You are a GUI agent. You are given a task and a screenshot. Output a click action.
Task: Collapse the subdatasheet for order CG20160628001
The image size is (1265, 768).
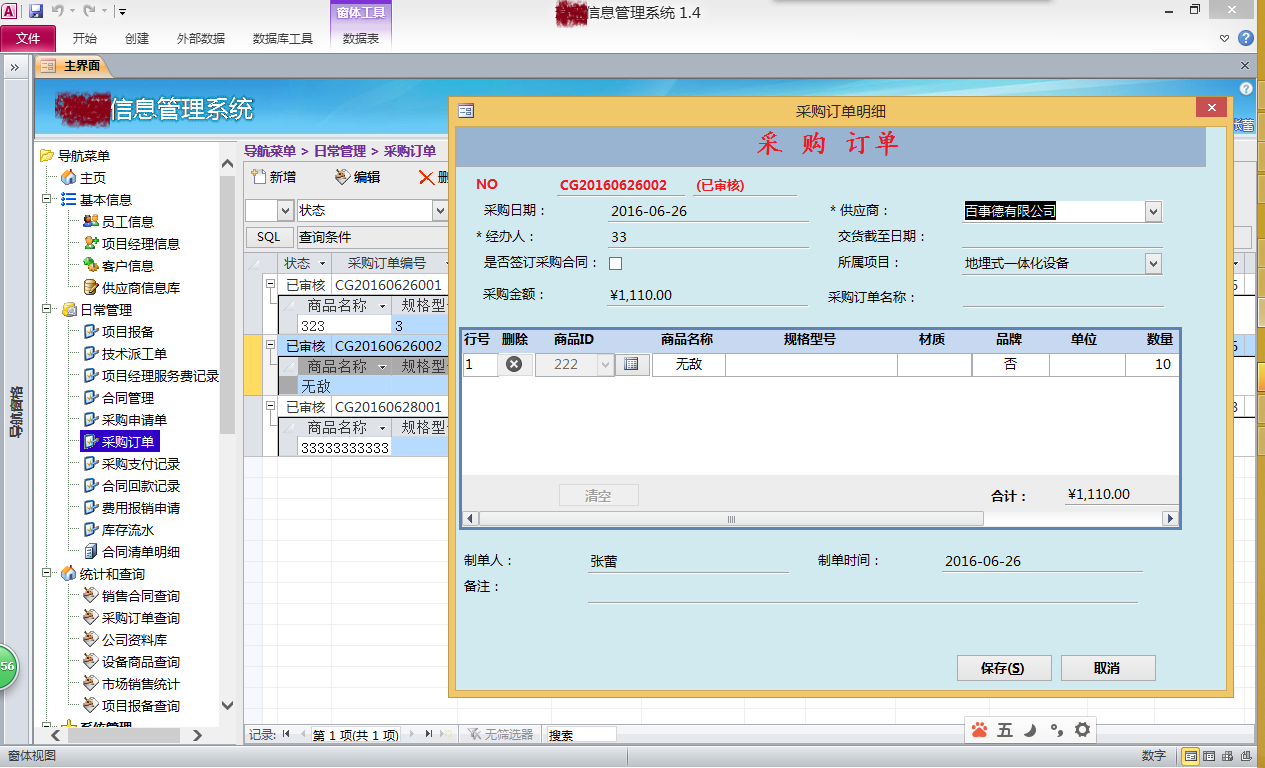click(x=269, y=407)
